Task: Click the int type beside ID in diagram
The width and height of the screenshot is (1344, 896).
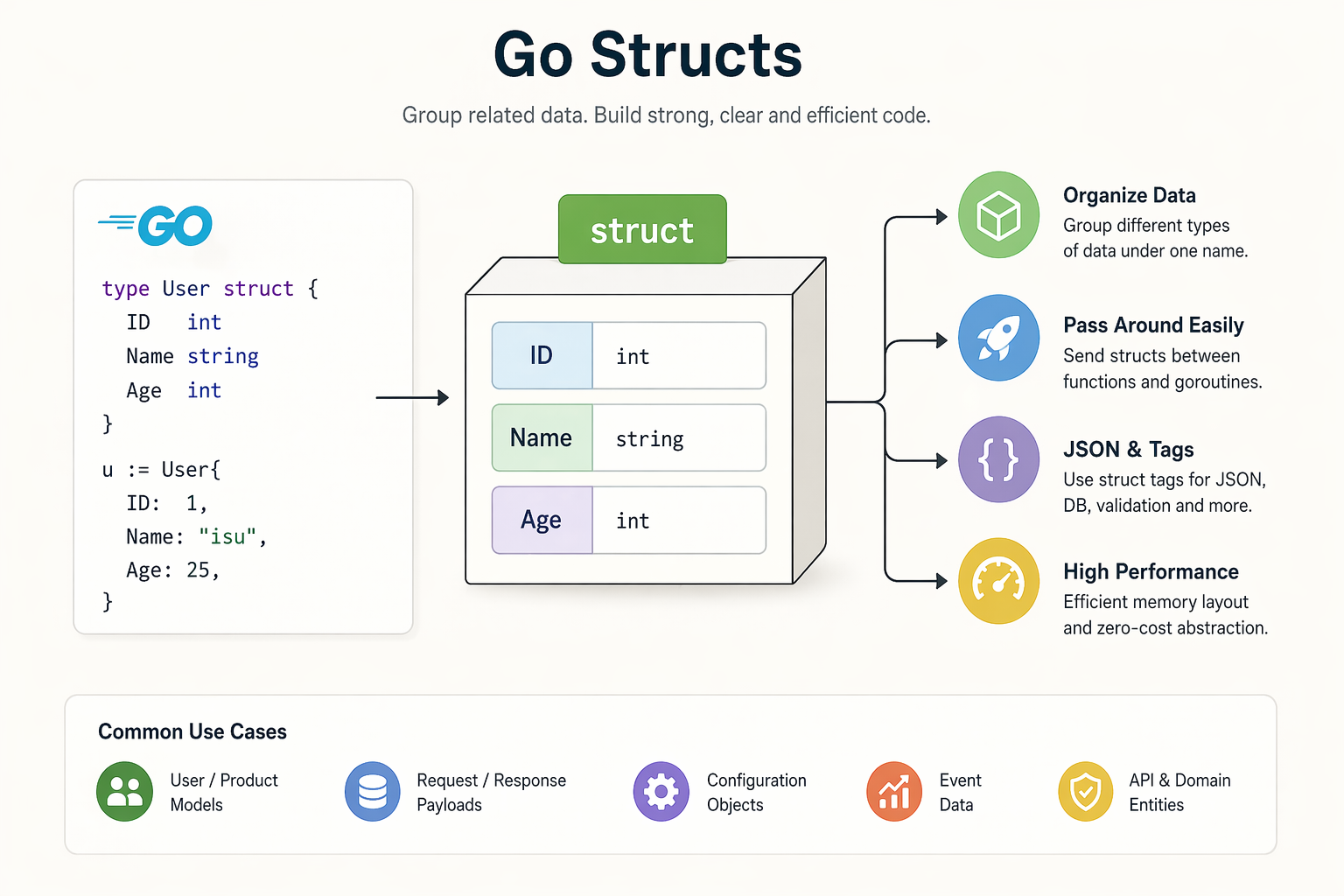Action: click(x=679, y=355)
